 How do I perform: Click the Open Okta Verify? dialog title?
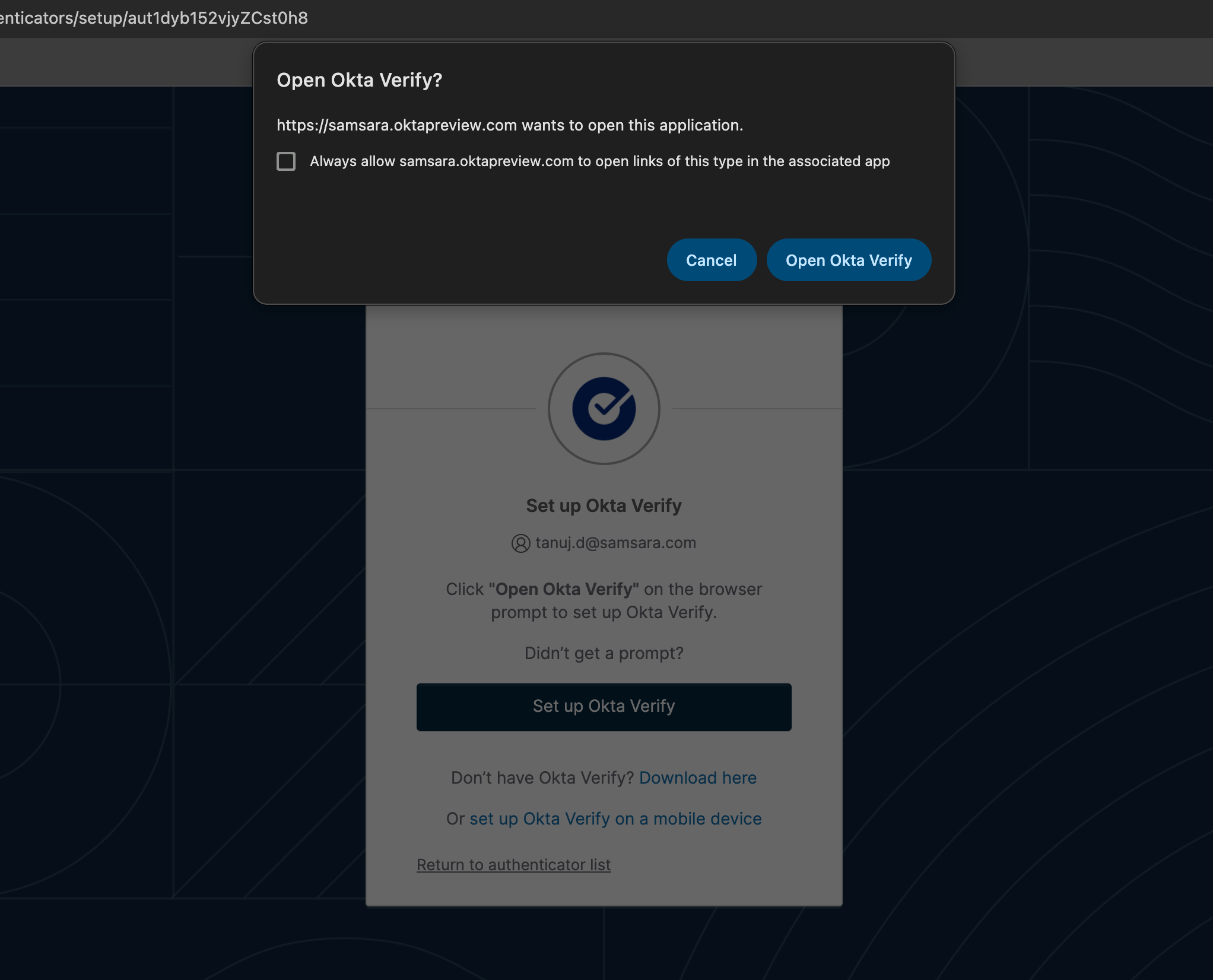pyautogui.click(x=360, y=80)
